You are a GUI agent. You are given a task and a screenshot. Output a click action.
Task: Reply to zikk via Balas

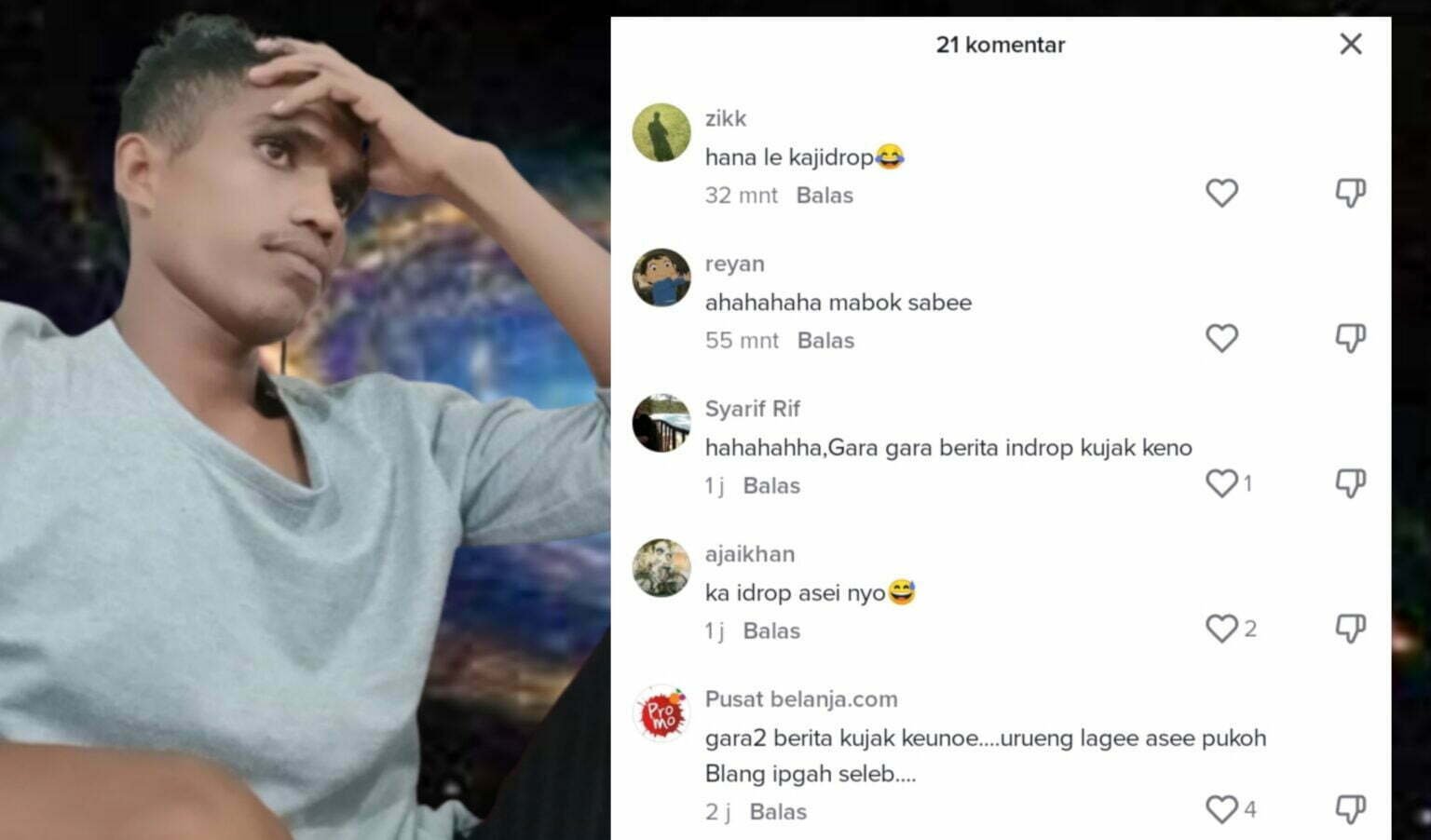(825, 196)
